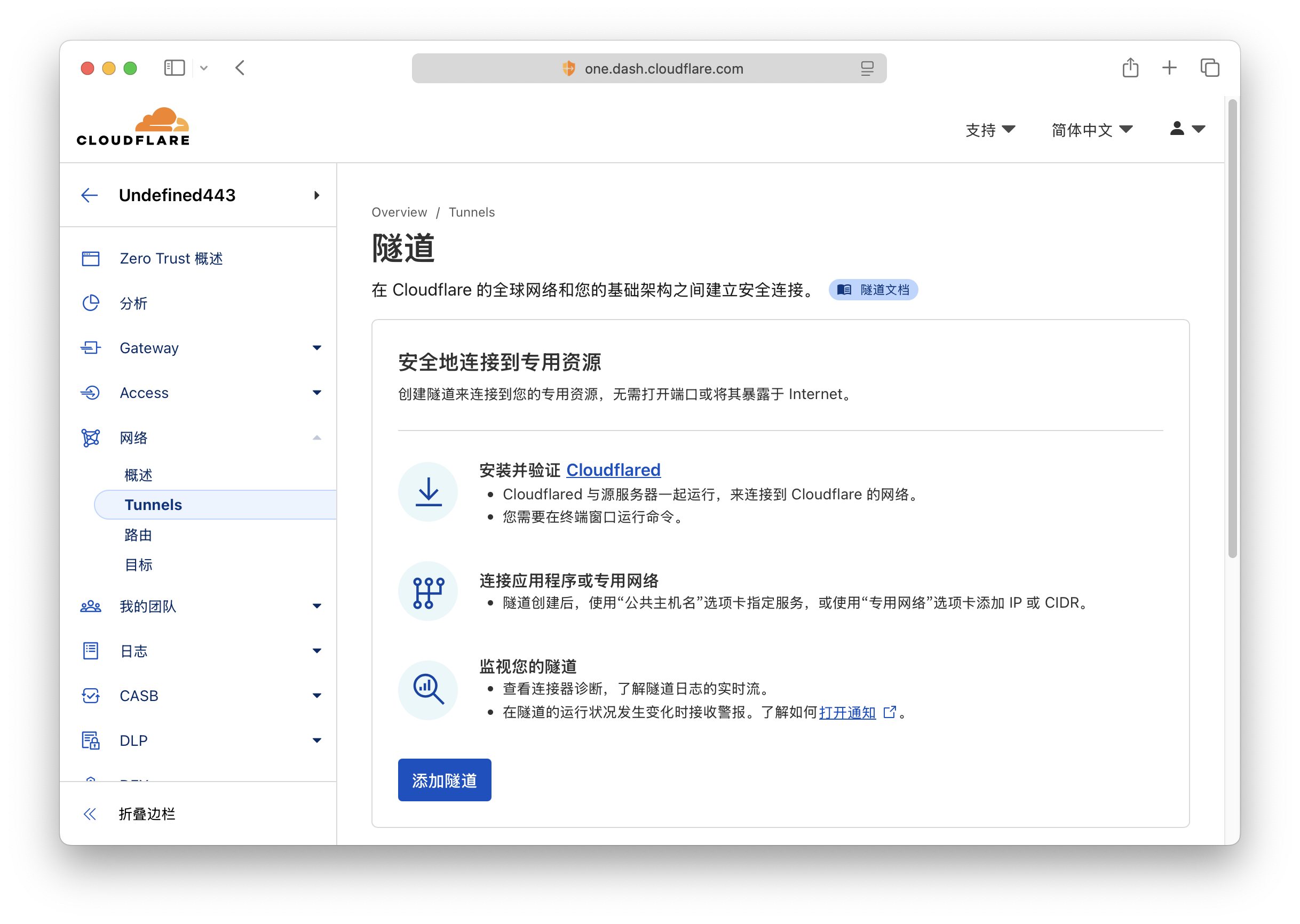Viewport: 1300px width, 924px height.
Task: Click the 折叠边栏 collapse sidebar icon
Action: pos(90,814)
